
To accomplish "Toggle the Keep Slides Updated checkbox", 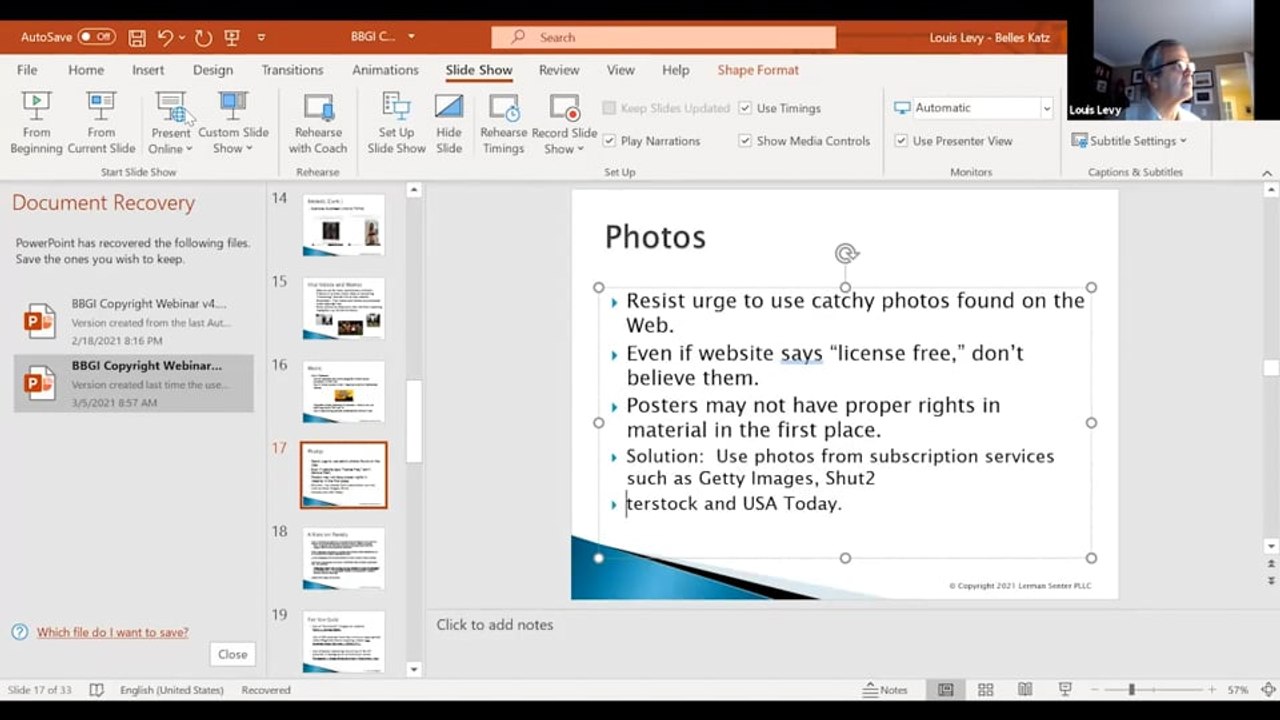I will coord(609,108).
